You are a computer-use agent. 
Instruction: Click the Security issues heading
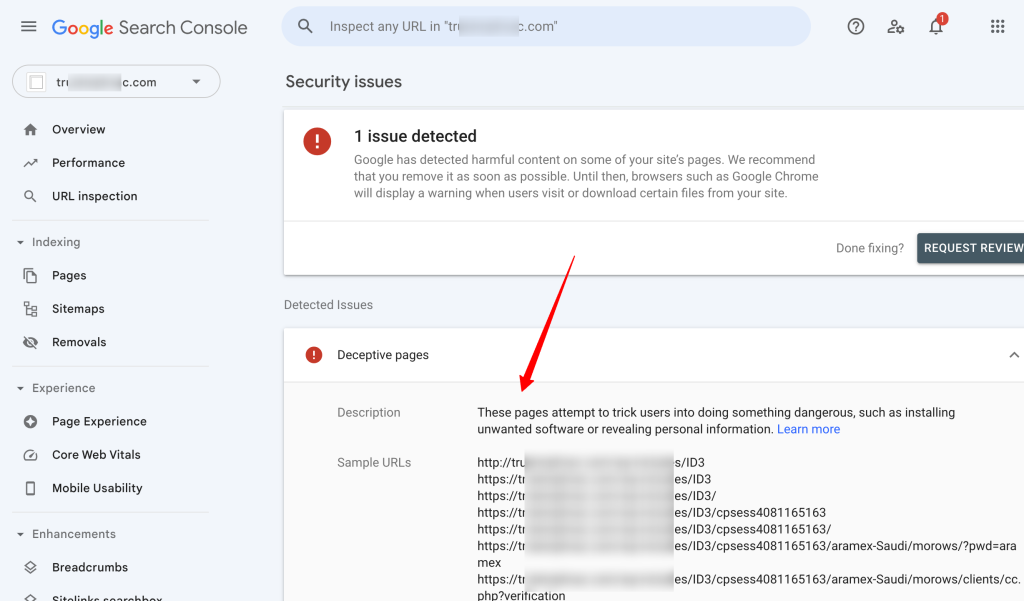[344, 82]
